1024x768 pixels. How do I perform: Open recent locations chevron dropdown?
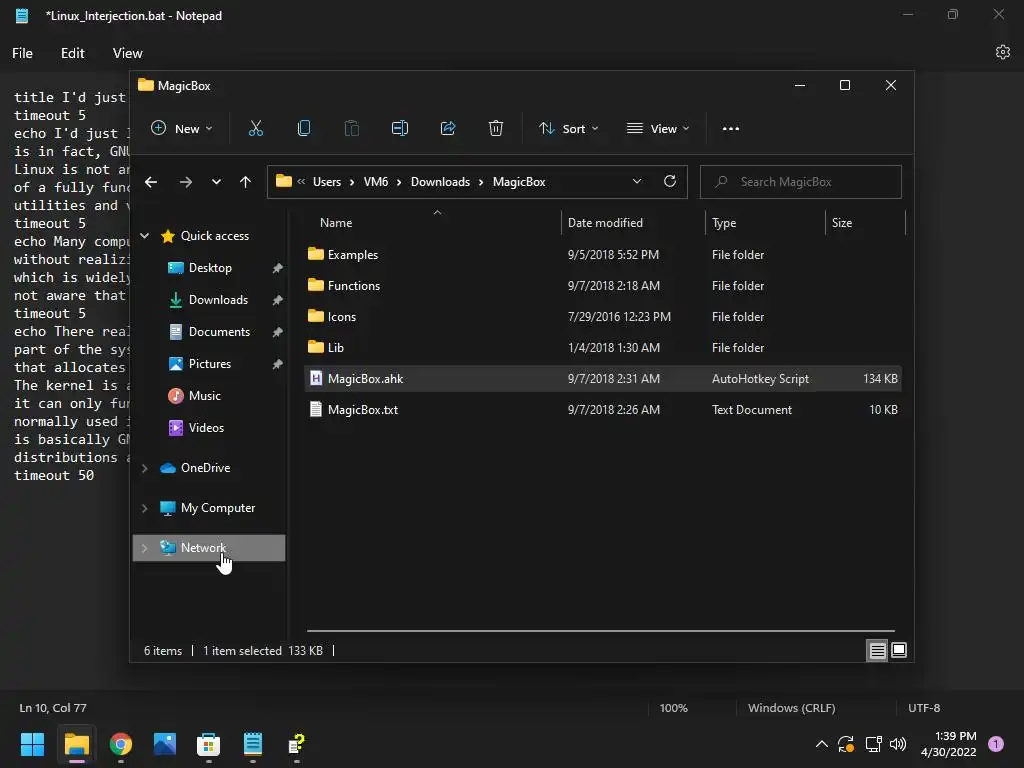tap(216, 182)
